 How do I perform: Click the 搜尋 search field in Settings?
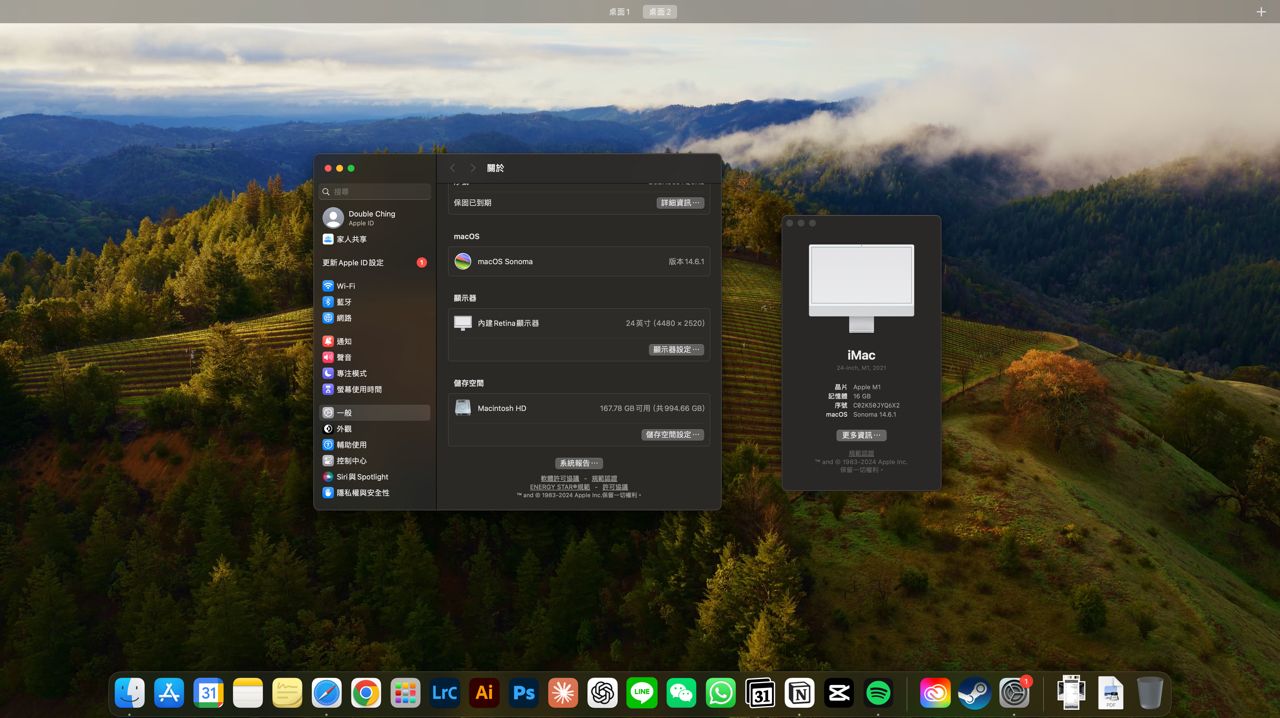pos(380,191)
